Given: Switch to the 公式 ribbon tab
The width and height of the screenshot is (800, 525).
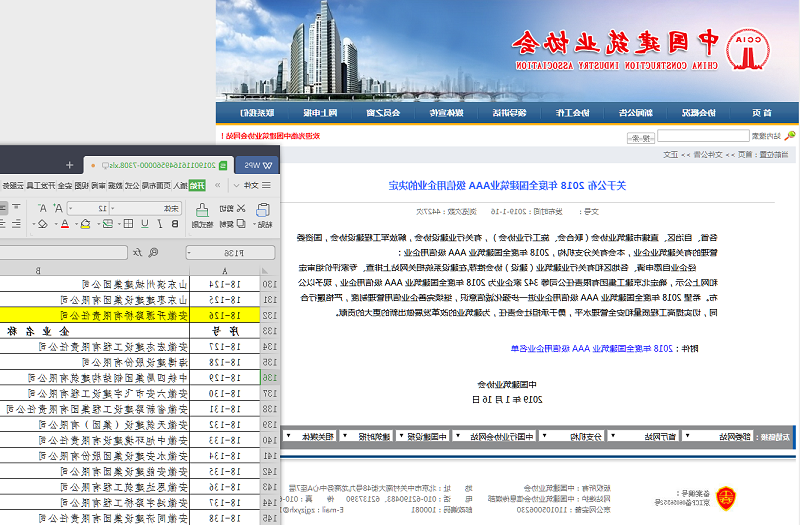Looking at the screenshot, I should 132,185.
